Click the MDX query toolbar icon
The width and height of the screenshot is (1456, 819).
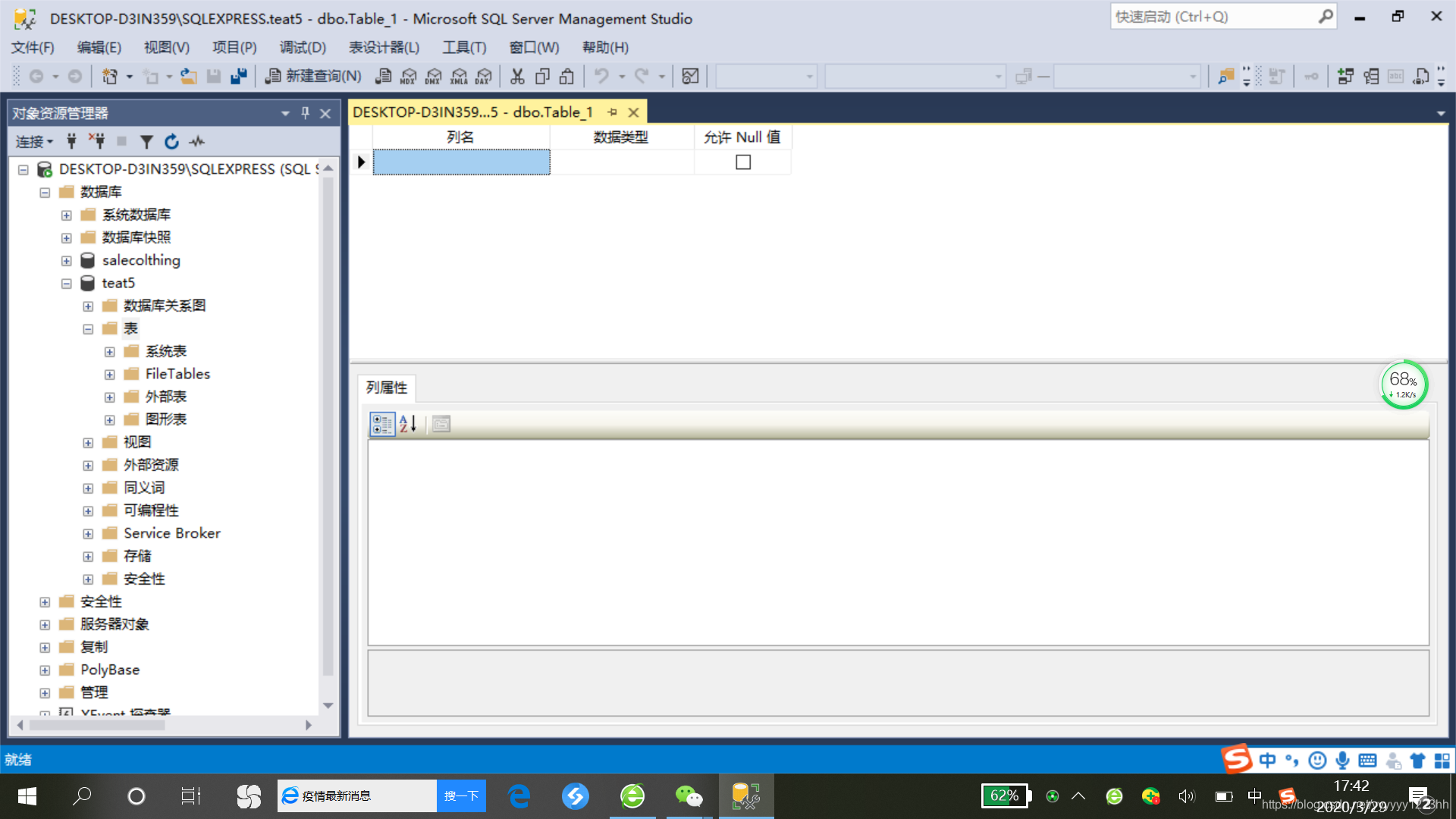point(409,76)
